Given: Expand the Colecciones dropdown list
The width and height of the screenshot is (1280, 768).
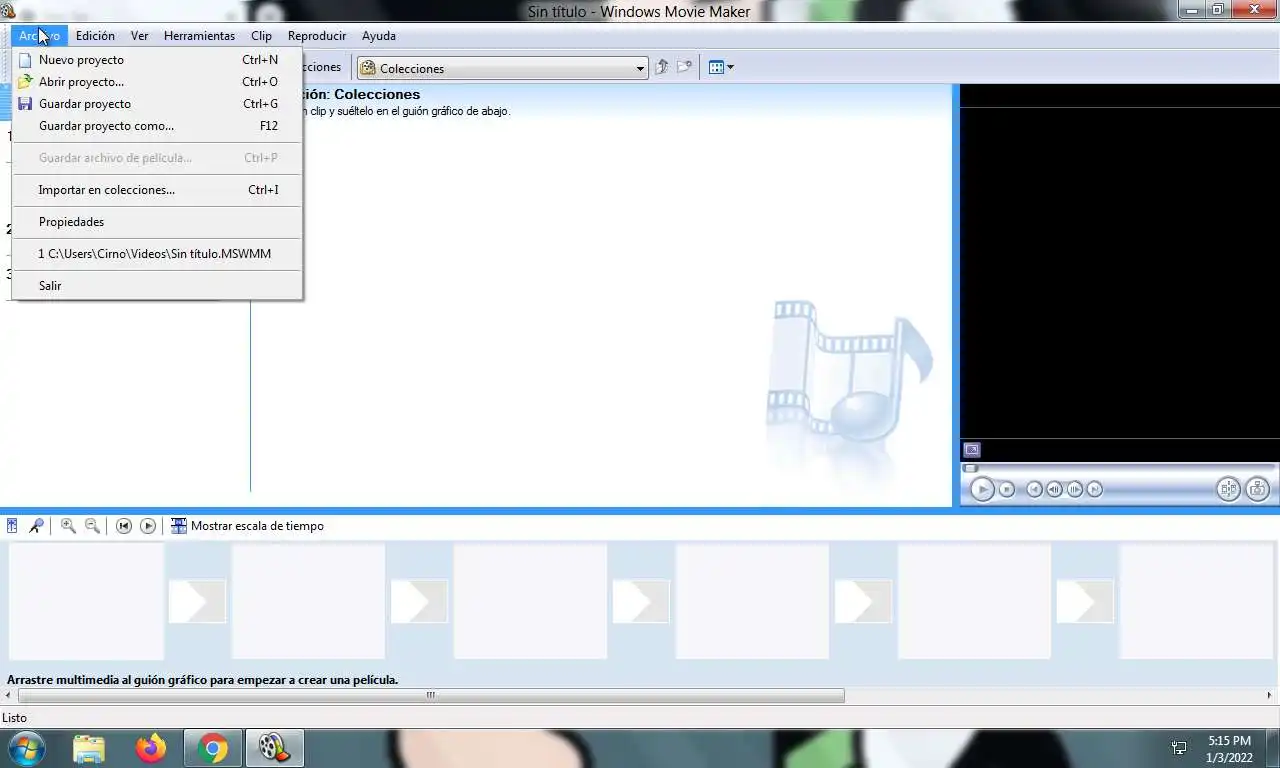Looking at the screenshot, I should pos(641,69).
